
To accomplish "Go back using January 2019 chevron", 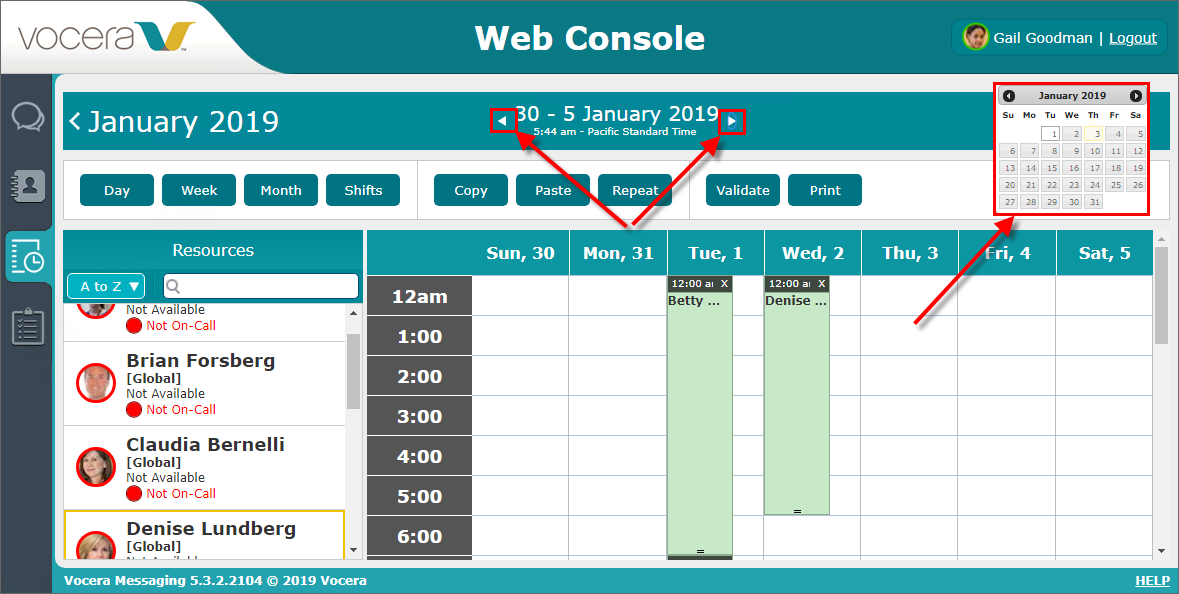I will (x=75, y=121).
